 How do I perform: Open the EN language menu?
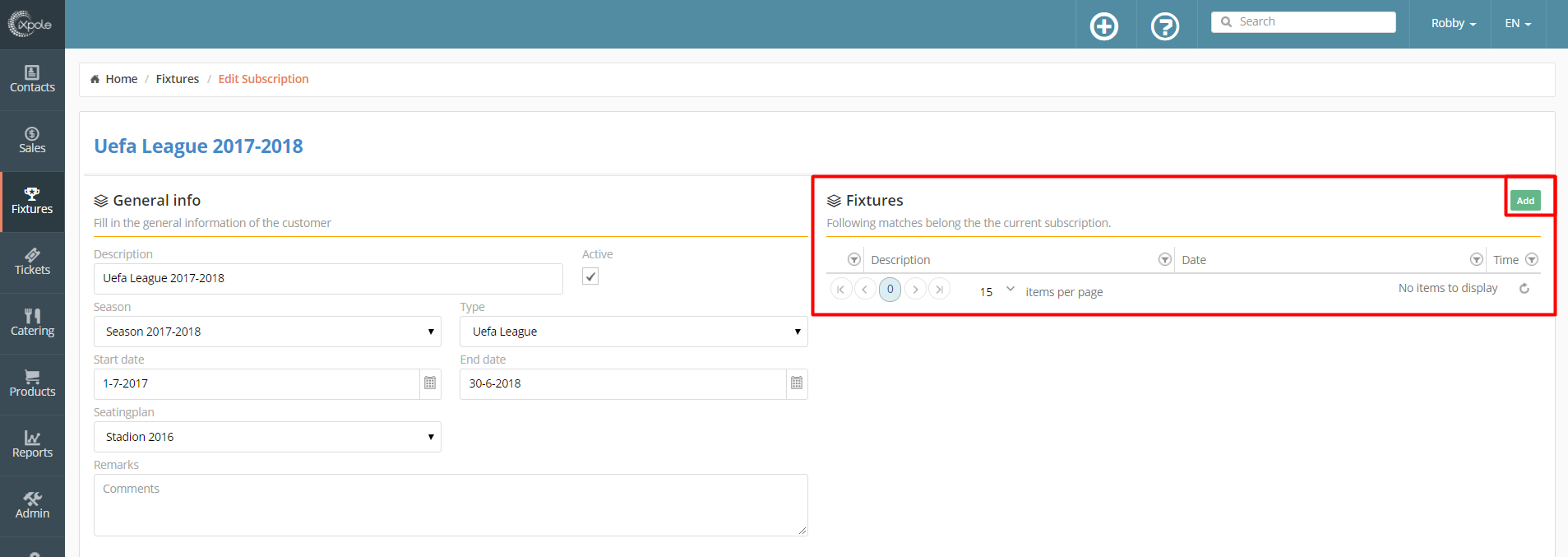tap(1518, 23)
